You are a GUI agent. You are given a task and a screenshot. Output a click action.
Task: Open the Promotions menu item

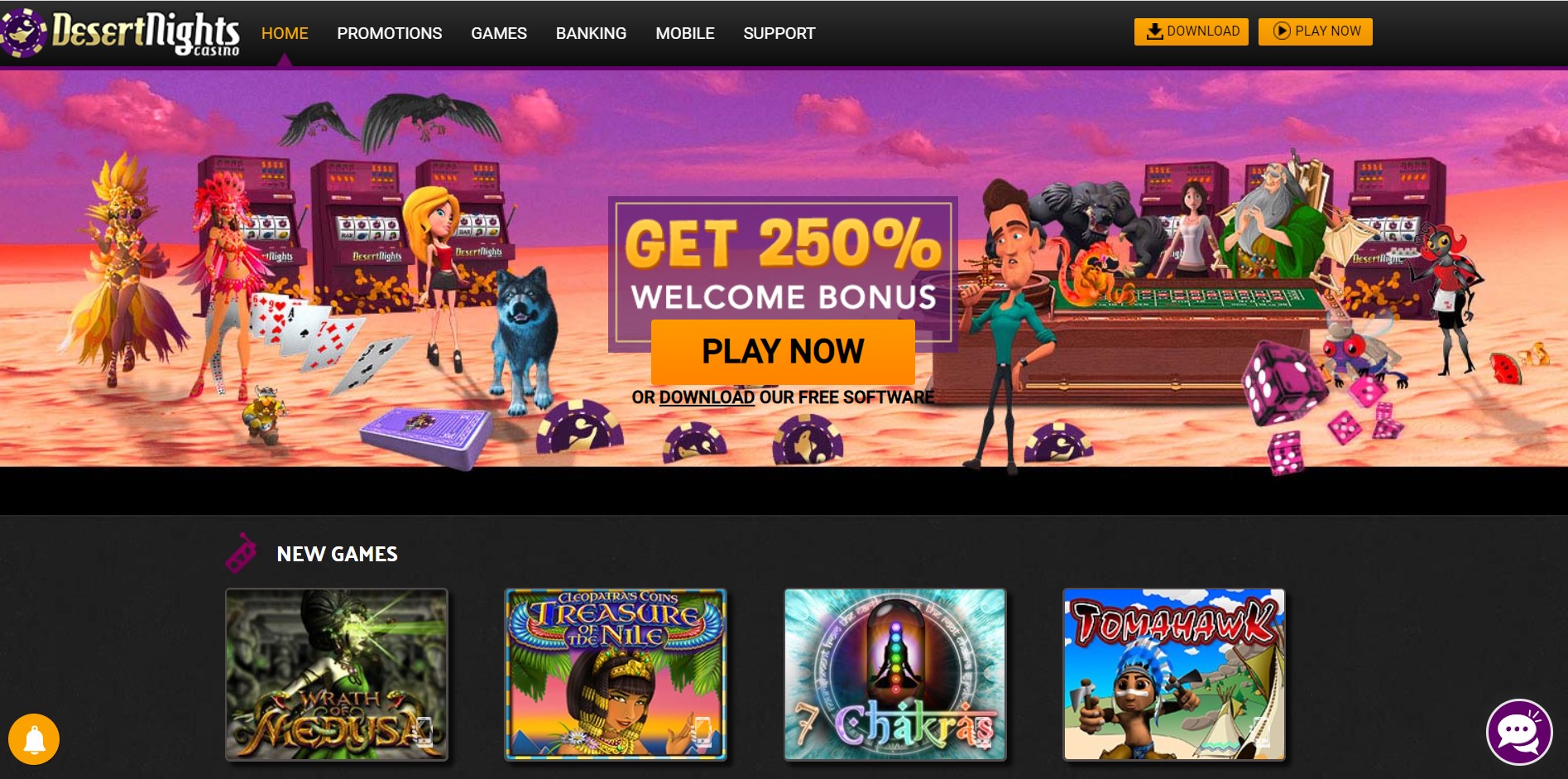[x=390, y=33]
